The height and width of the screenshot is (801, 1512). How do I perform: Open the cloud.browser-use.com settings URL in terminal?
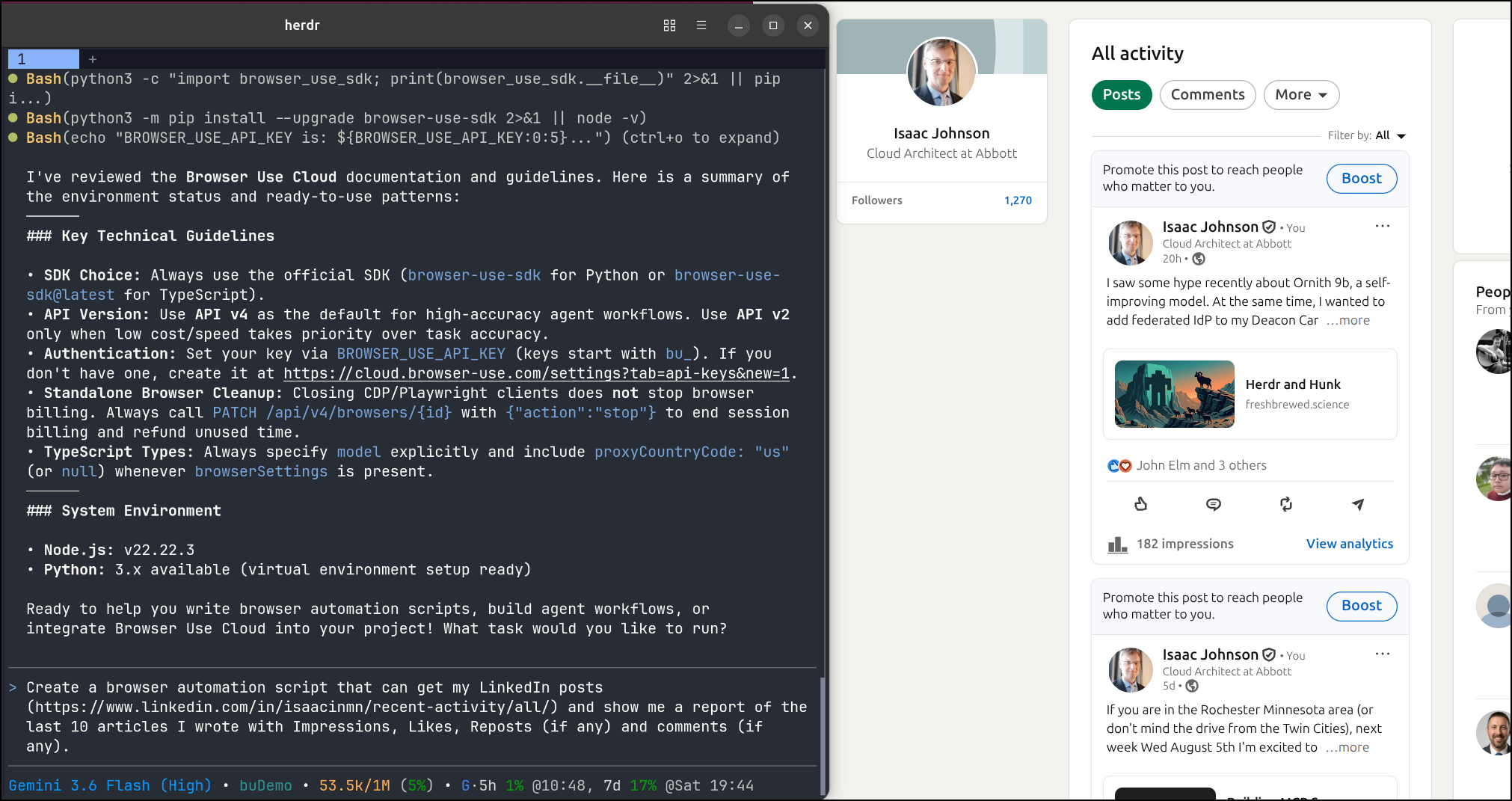point(536,373)
